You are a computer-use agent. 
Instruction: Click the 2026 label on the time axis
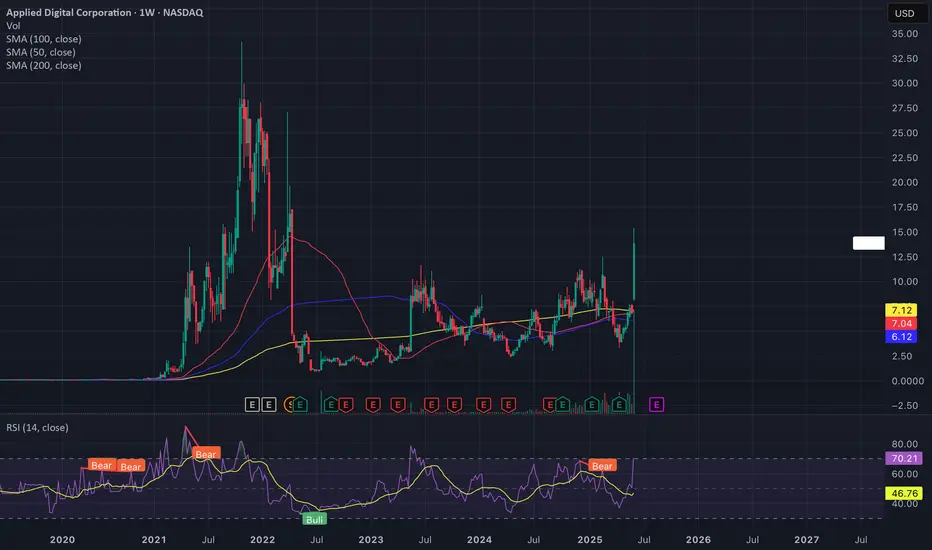click(698, 540)
